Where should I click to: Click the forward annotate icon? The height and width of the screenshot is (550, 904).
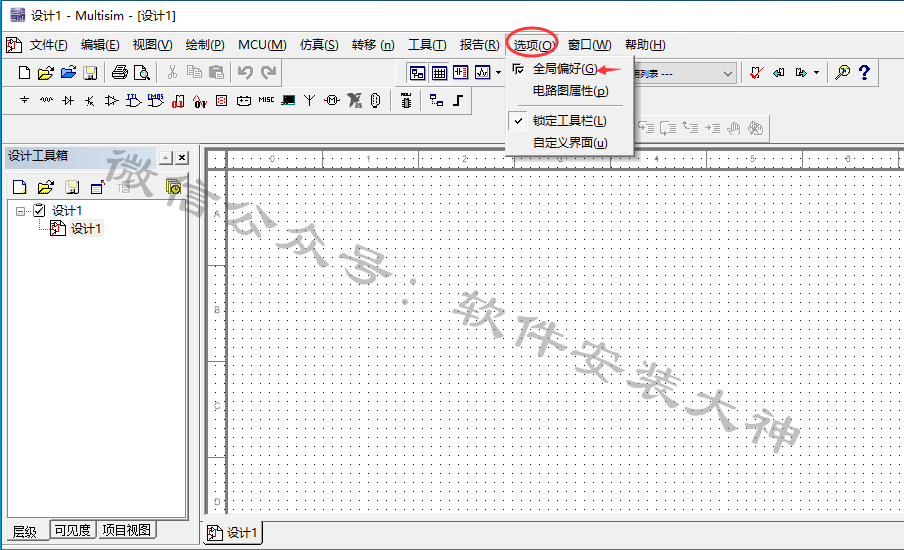click(x=801, y=73)
